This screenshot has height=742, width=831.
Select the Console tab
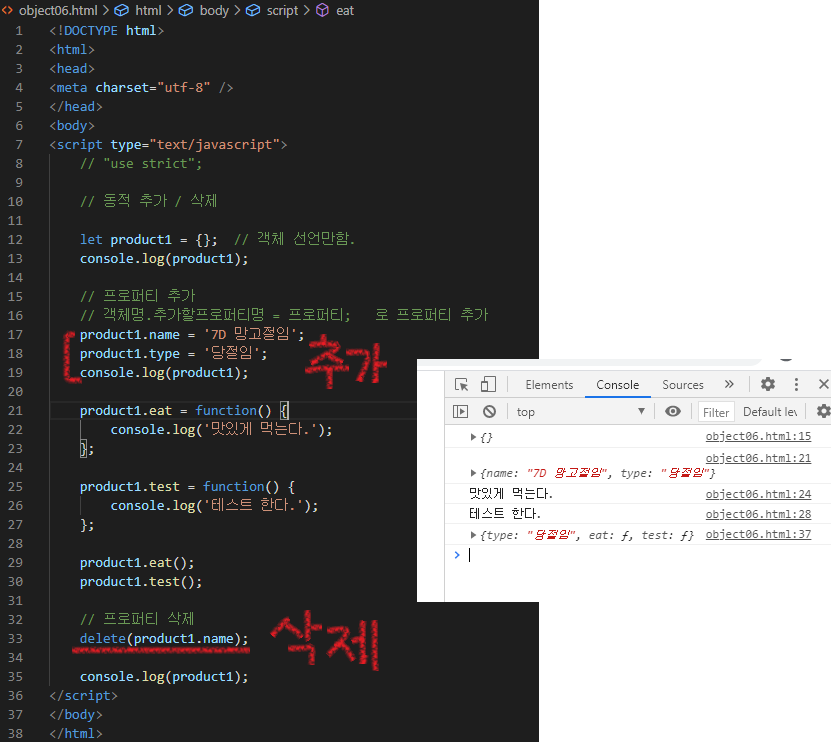click(617, 385)
